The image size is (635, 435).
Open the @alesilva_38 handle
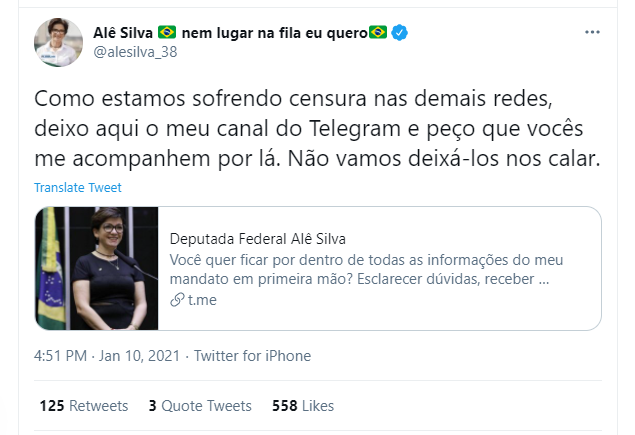(x=135, y=52)
